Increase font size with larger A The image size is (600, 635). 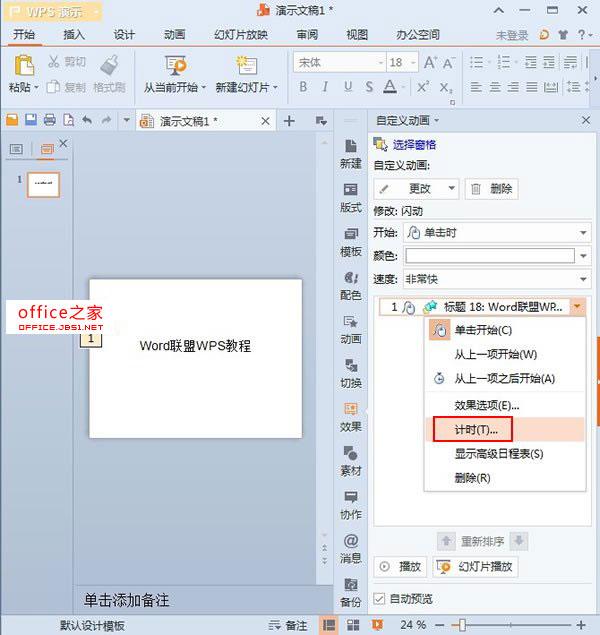pyautogui.click(x=430, y=62)
